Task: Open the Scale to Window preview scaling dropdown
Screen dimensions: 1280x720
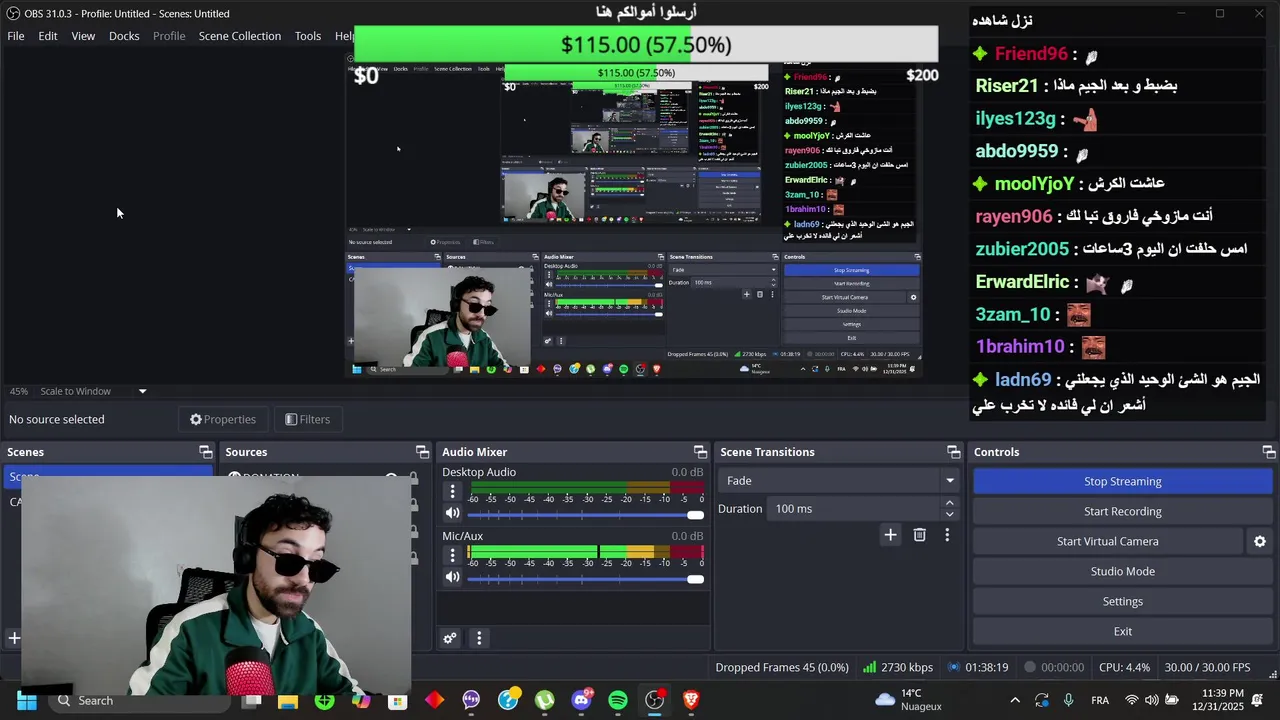Action: pyautogui.click(x=93, y=391)
